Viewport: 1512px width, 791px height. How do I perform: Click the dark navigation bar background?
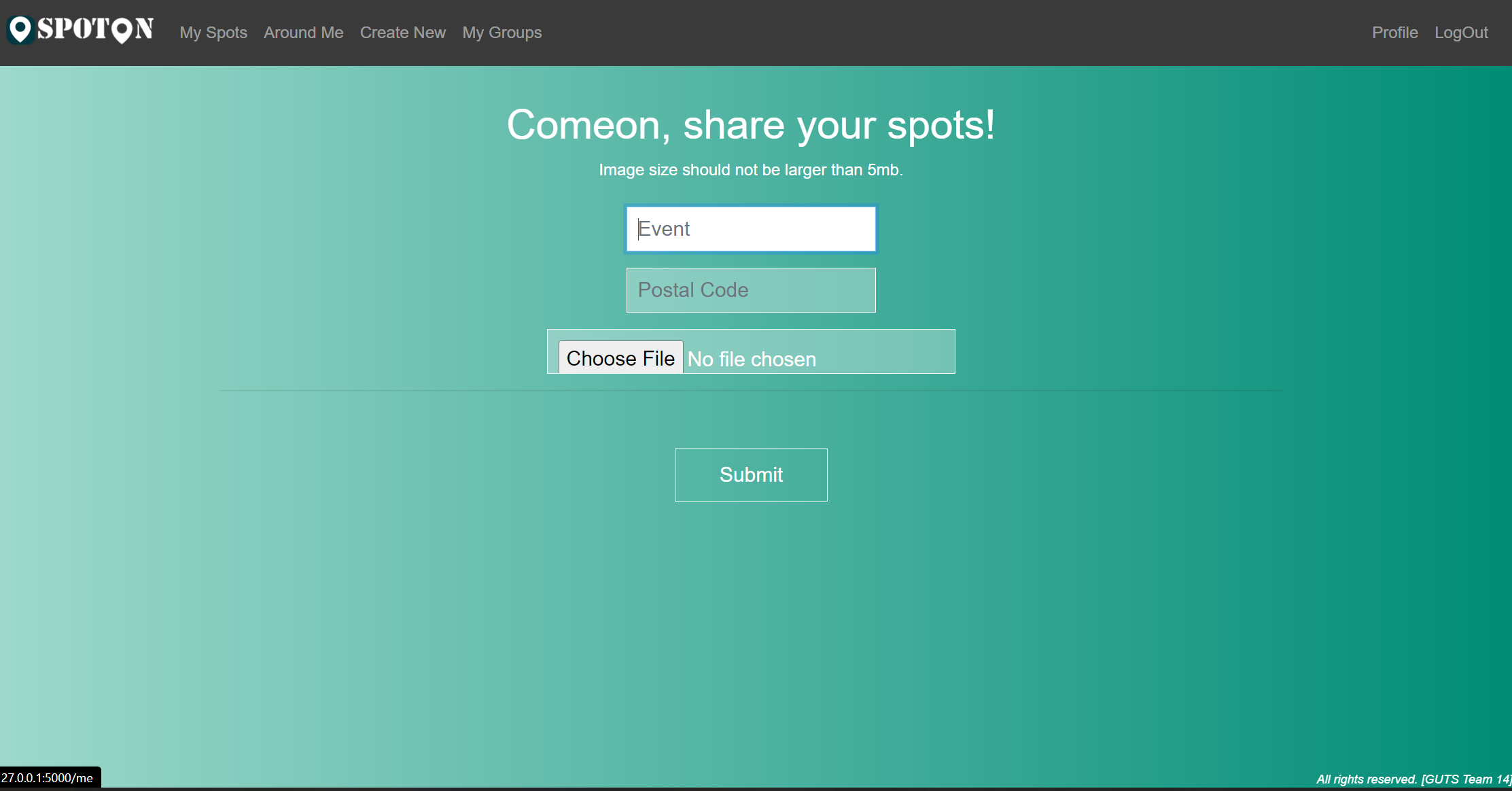click(x=951, y=33)
